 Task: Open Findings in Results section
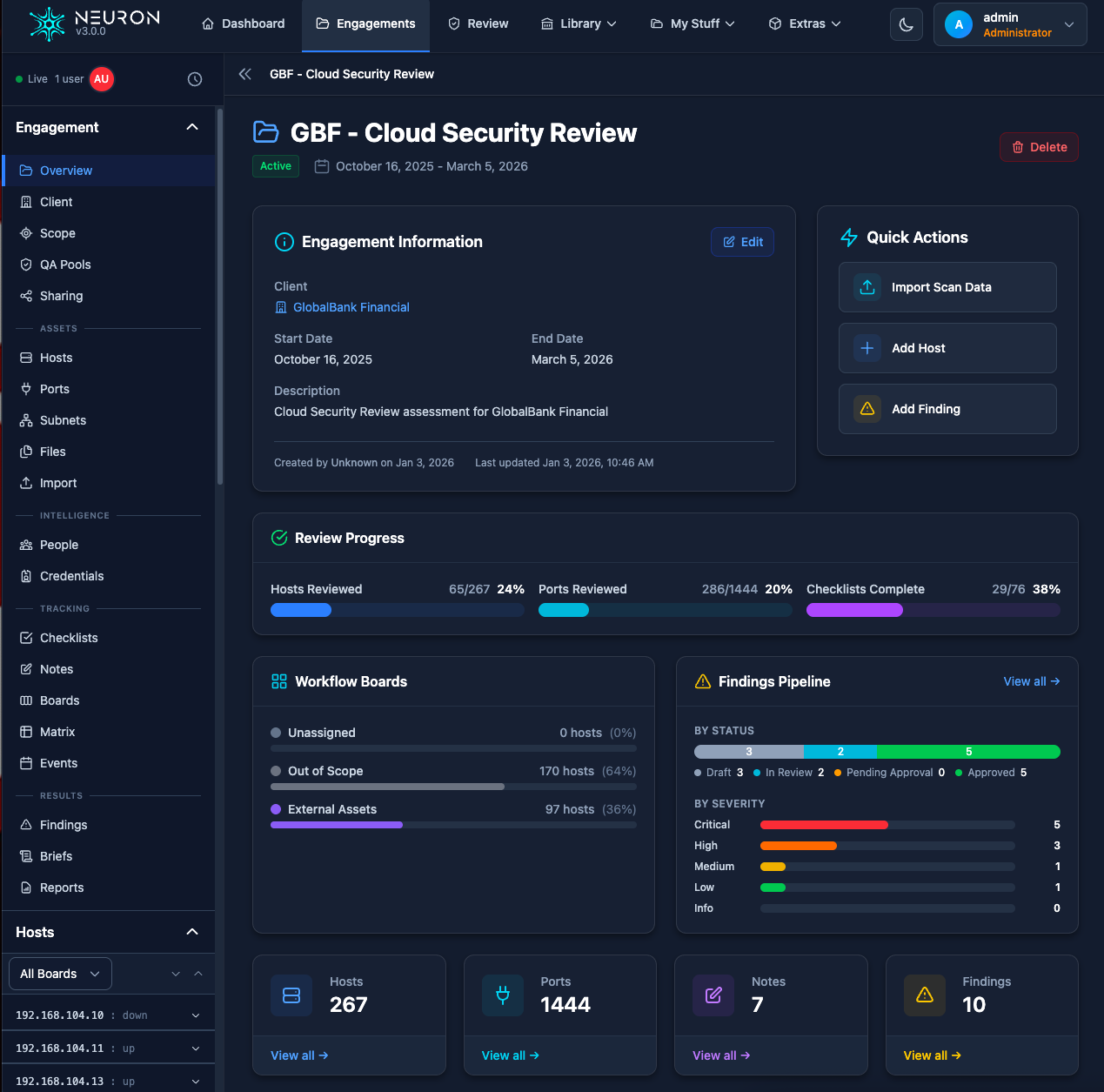[109, 825]
